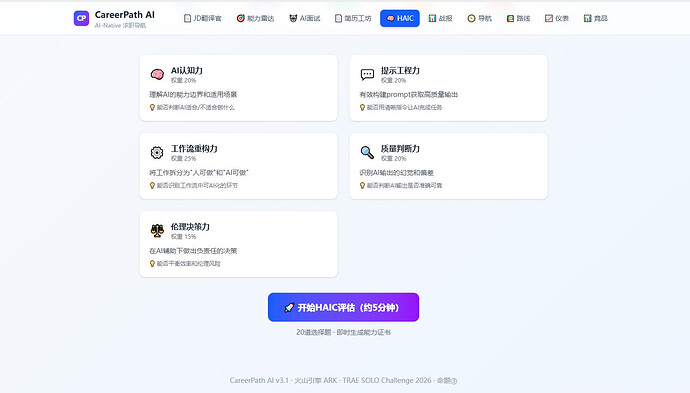Click the 伦理决策力 card heading

(190, 227)
